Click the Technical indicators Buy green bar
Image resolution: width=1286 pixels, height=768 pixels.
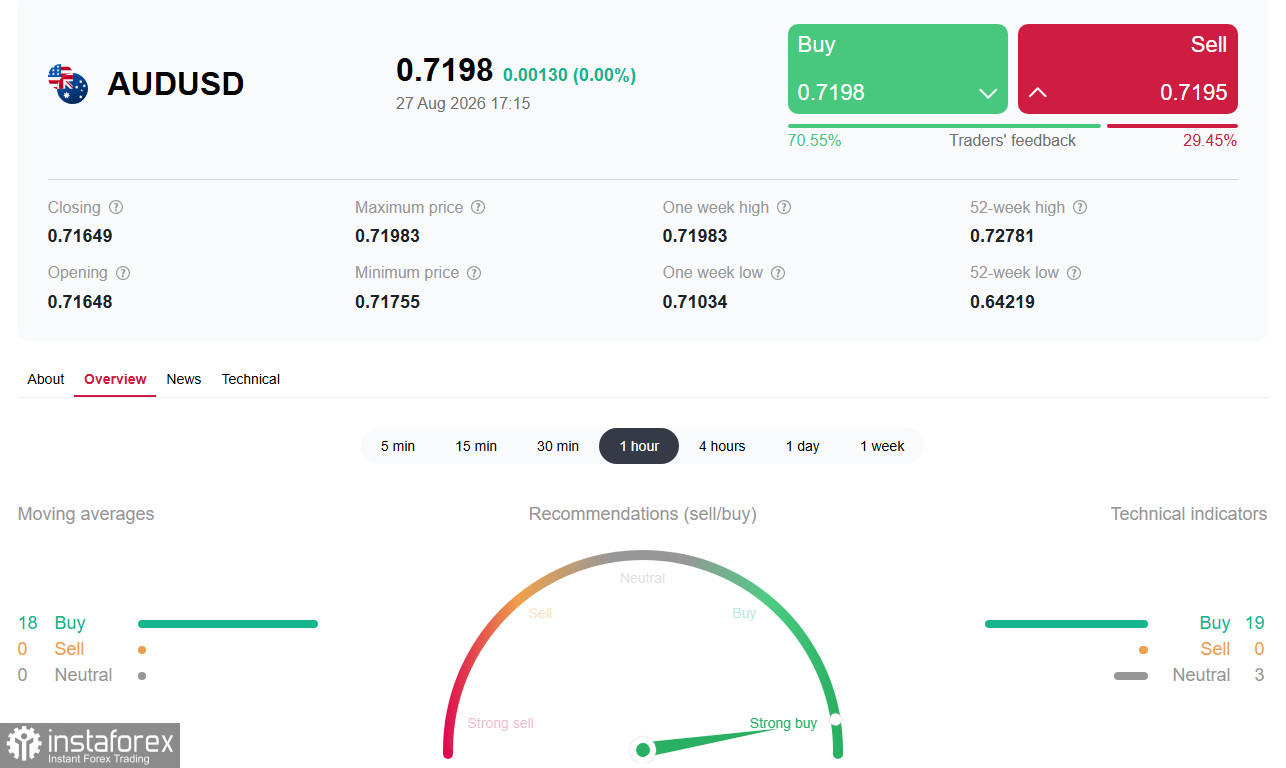pyautogui.click(x=1066, y=624)
